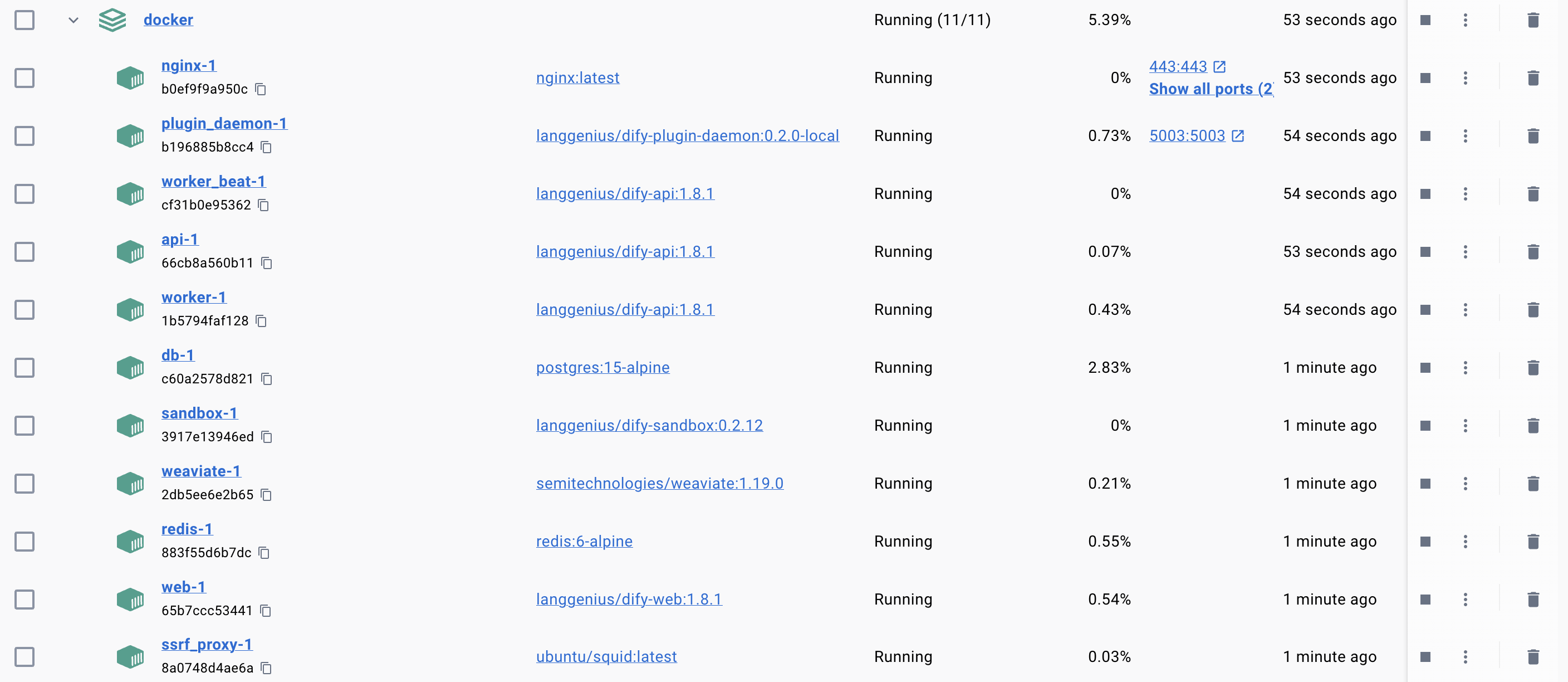The height and width of the screenshot is (682, 1568).
Task: Show all ports for nginx-1
Action: [x=1211, y=89]
